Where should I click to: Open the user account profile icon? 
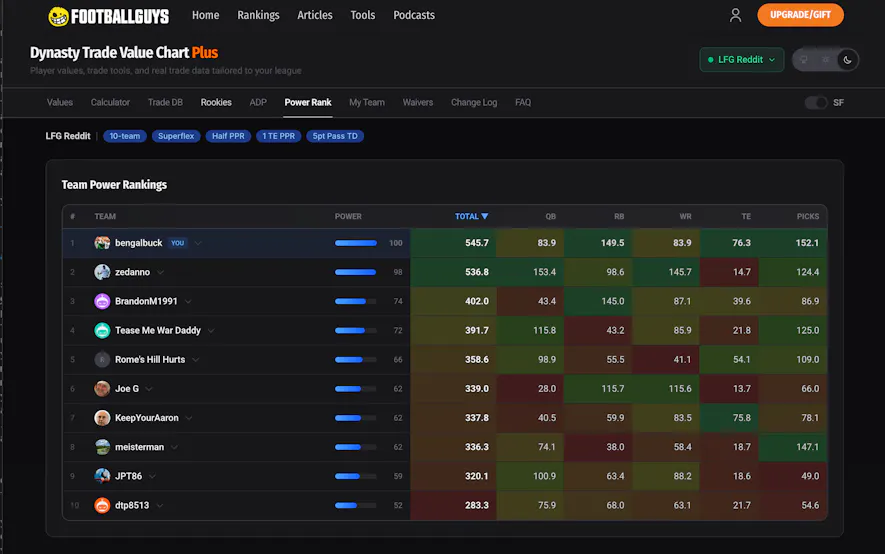735,15
